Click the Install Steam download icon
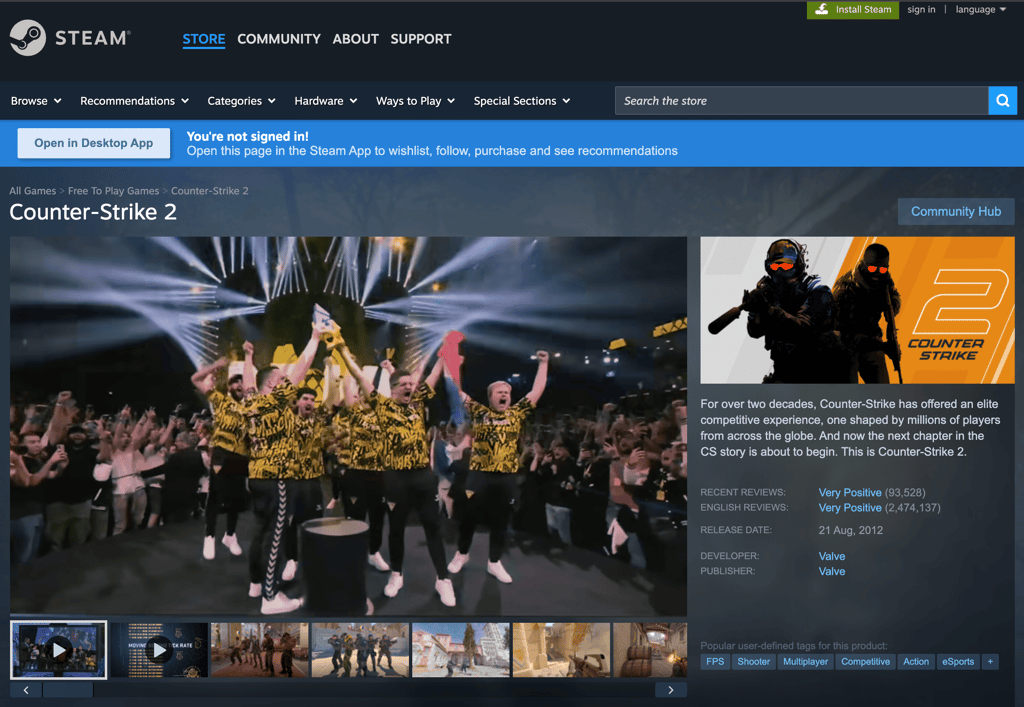The width and height of the screenshot is (1024, 707). pyautogui.click(x=822, y=9)
